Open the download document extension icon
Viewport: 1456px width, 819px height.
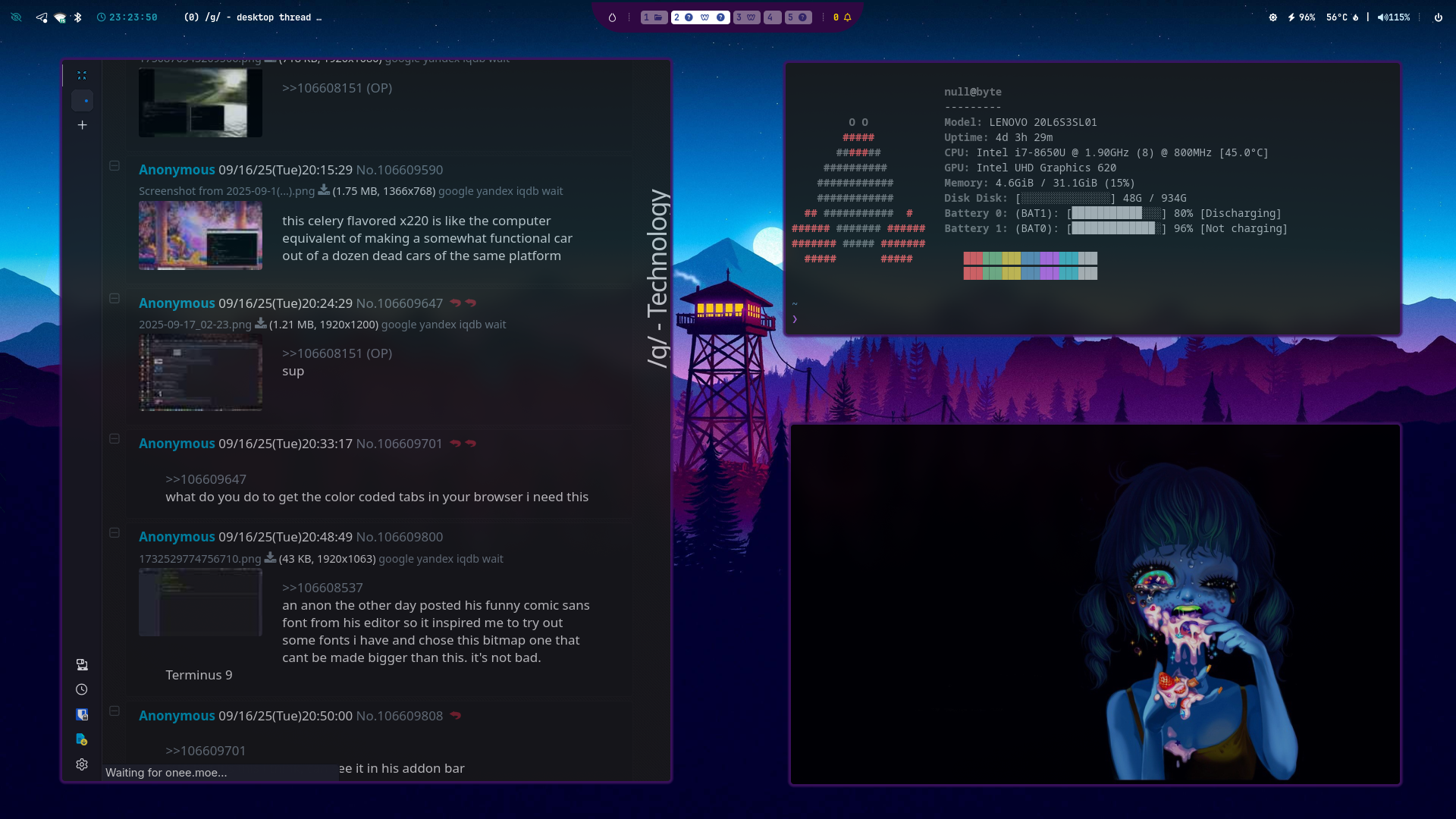click(x=82, y=740)
